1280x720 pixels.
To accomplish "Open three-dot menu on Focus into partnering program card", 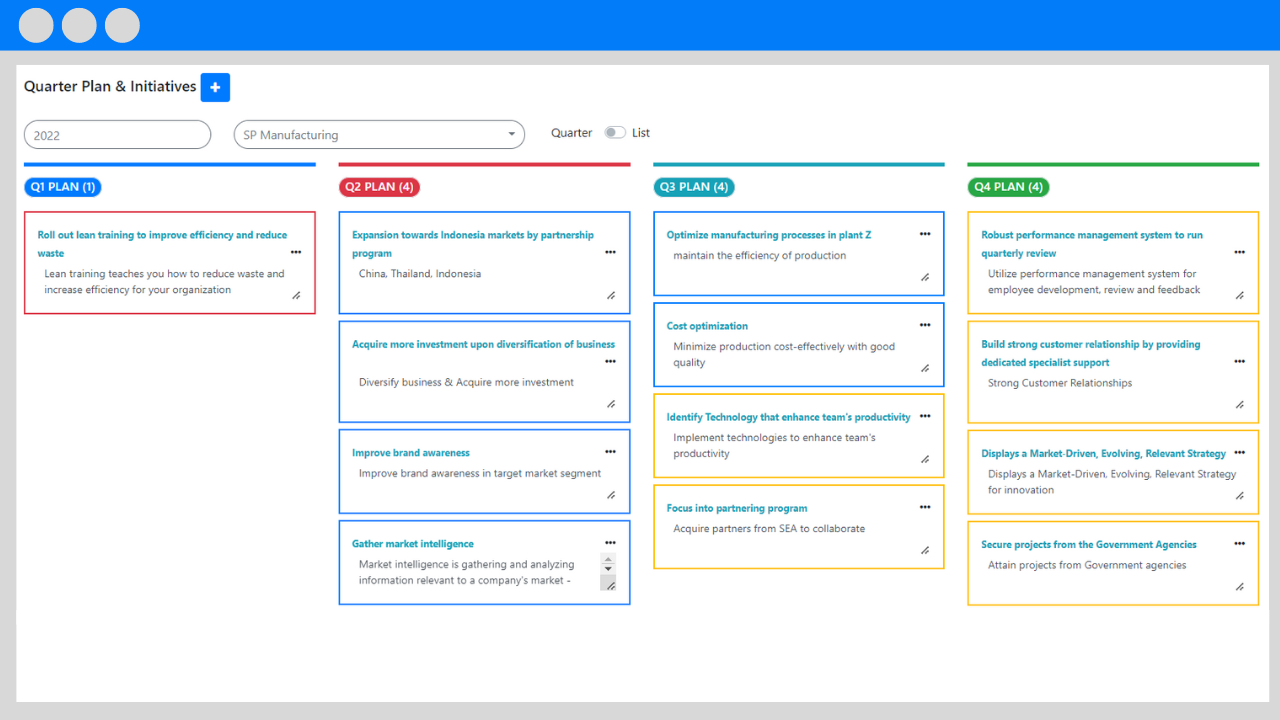I will (925, 507).
